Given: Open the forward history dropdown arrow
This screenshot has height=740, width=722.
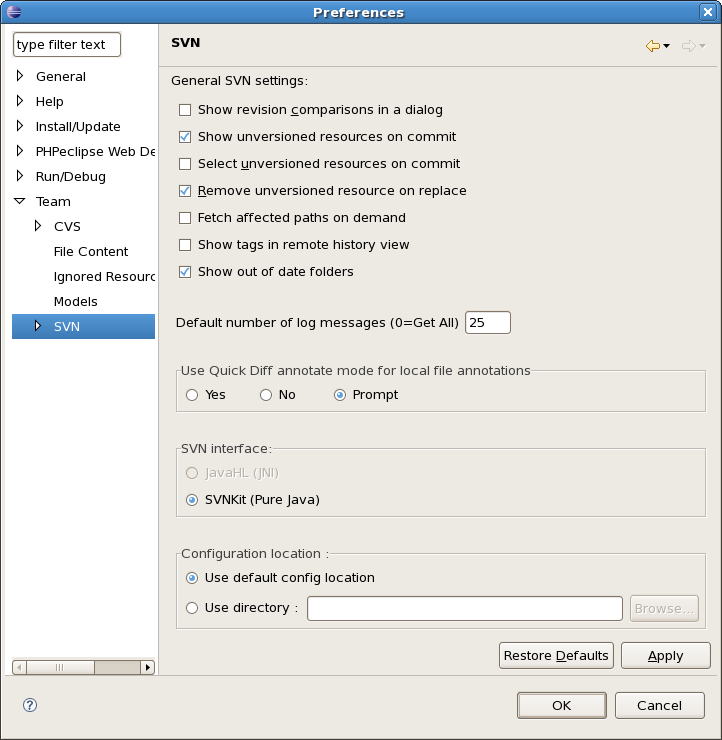Looking at the screenshot, I should click(x=702, y=46).
